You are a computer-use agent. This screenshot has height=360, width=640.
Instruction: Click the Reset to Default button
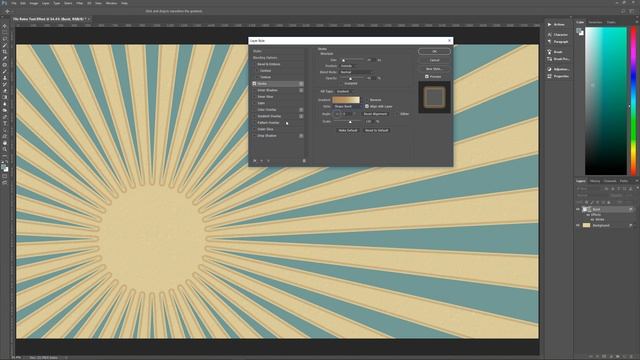pyautogui.click(x=376, y=131)
